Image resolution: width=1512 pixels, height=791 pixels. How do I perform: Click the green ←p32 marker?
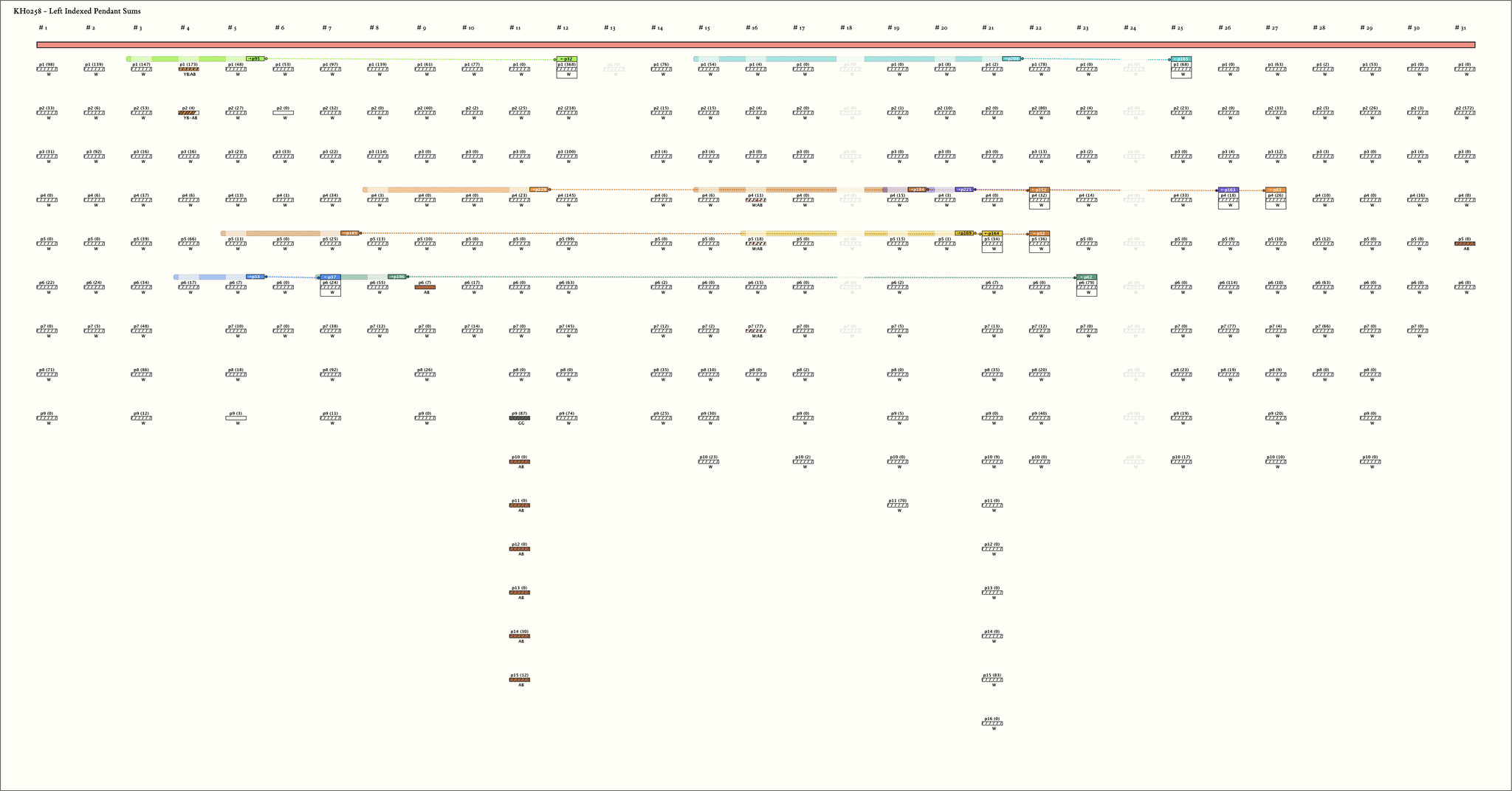pos(567,58)
